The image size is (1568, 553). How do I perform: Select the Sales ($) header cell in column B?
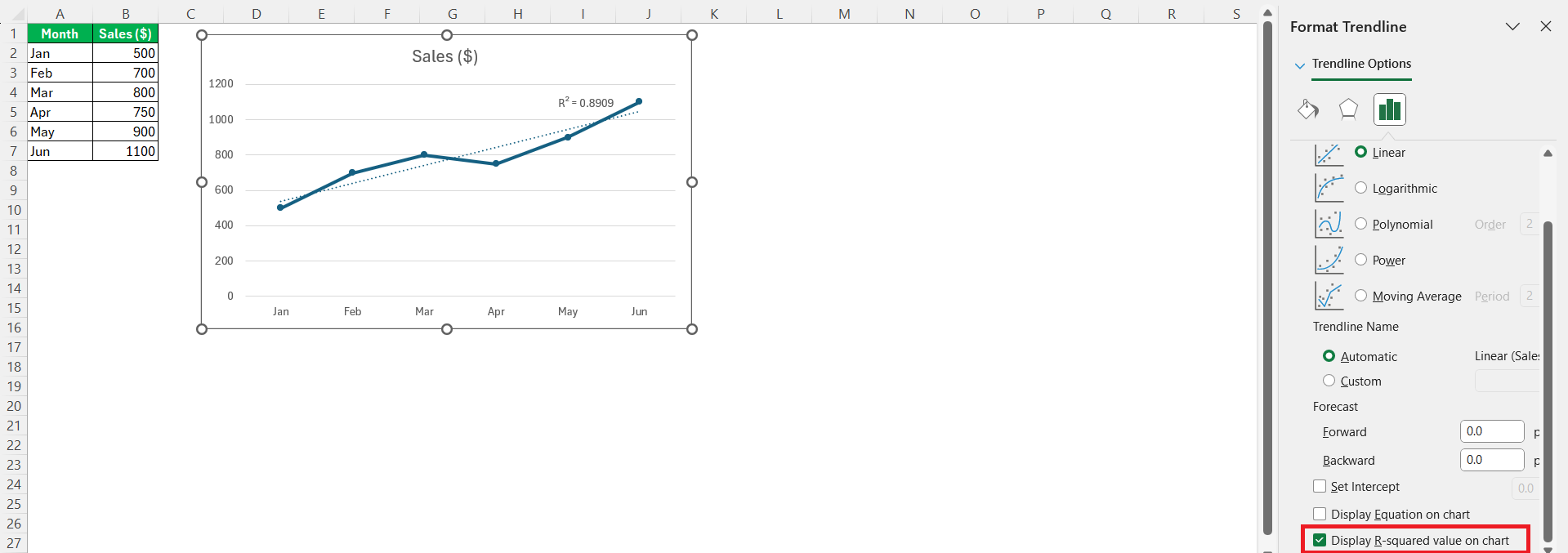(125, 33)
